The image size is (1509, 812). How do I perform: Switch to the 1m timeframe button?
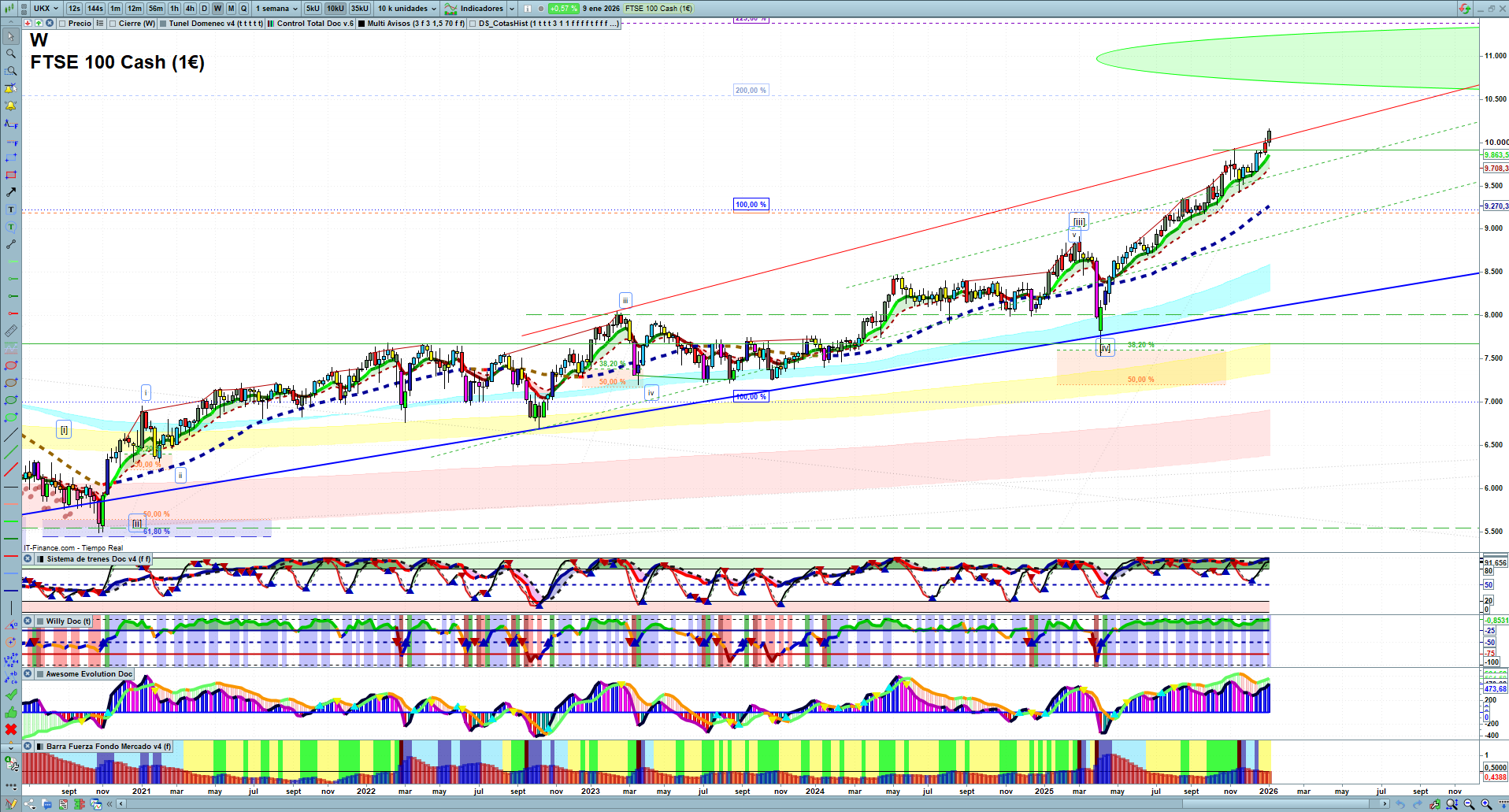(x=116, y=9)
